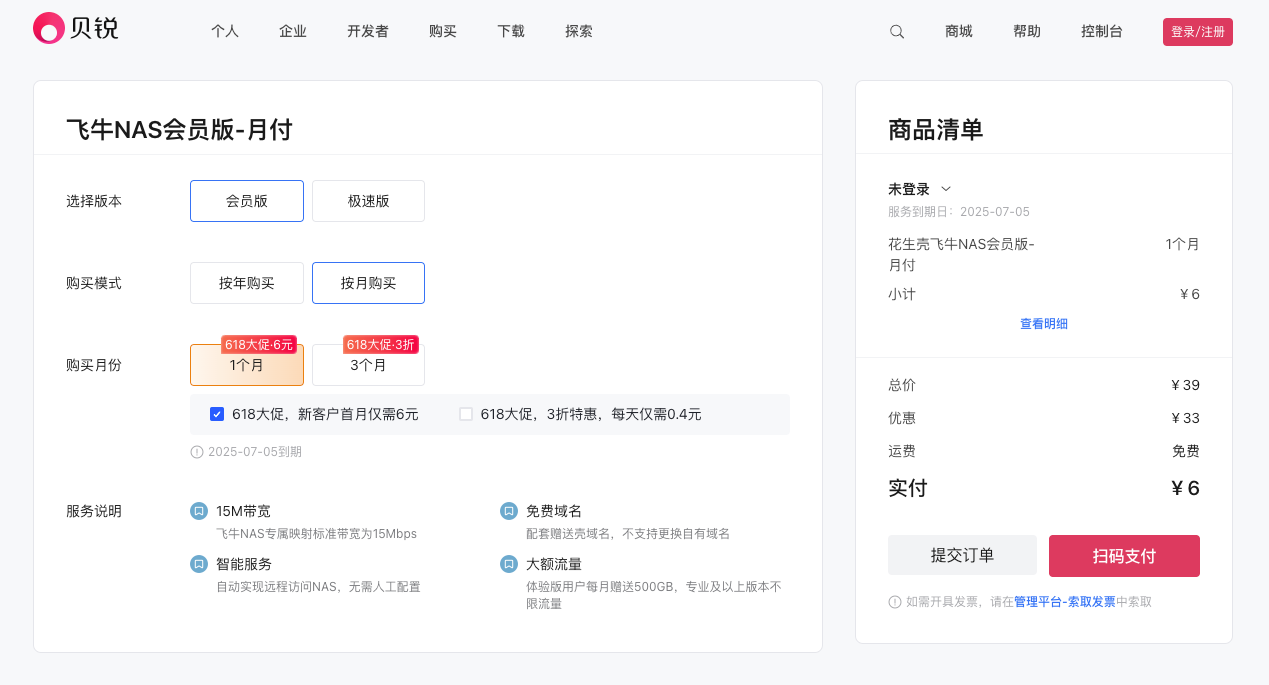The image size is (1269, 685).
Task: Click the info icon beside invoice notice
Action: tap(895, 602)
